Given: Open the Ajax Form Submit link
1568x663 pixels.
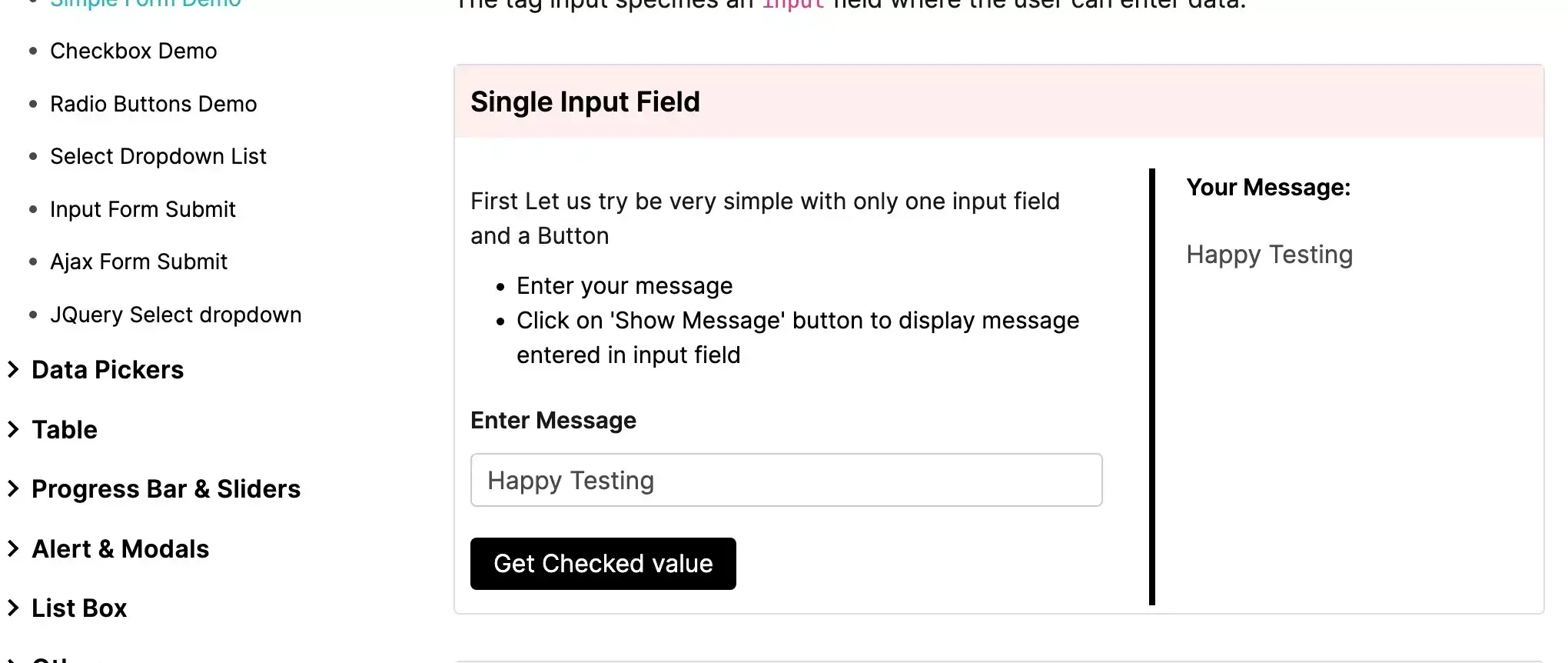Looking at the screenshot, I should click(x=139, y=262).
